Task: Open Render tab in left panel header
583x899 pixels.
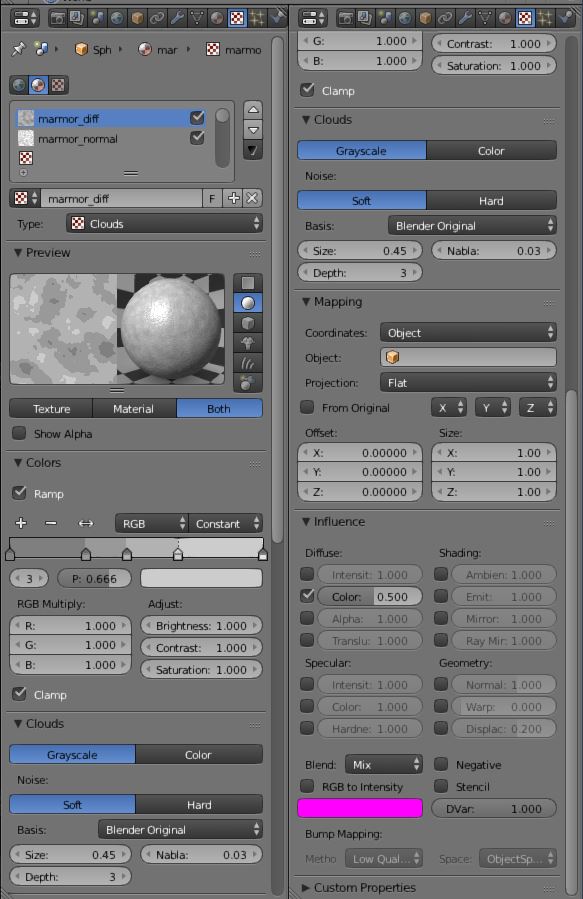Action: [x=57, y=18]
